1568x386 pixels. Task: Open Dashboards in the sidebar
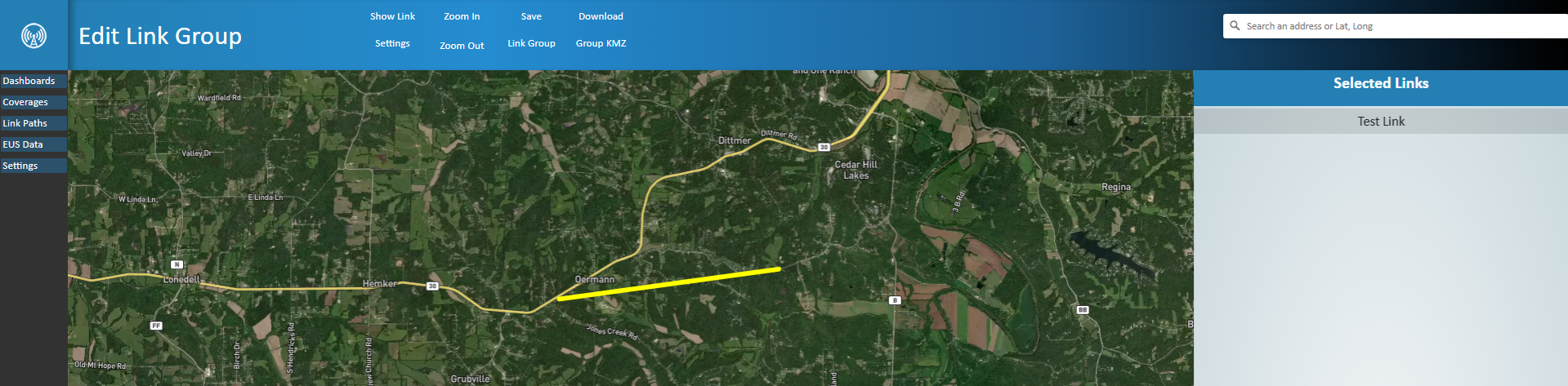pos(34,81)
